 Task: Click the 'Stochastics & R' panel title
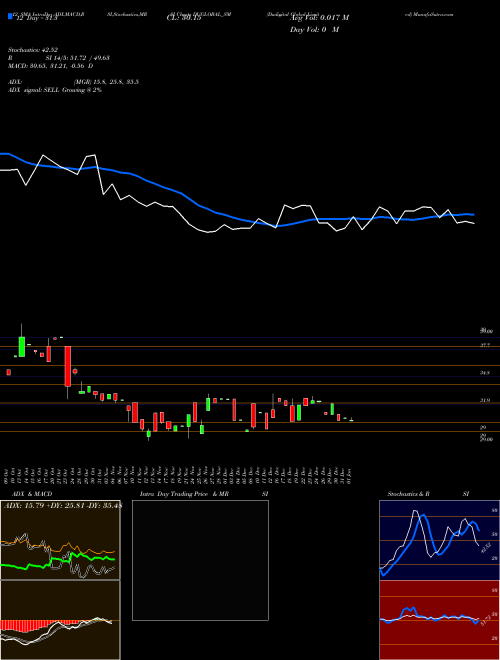[409, 494]
